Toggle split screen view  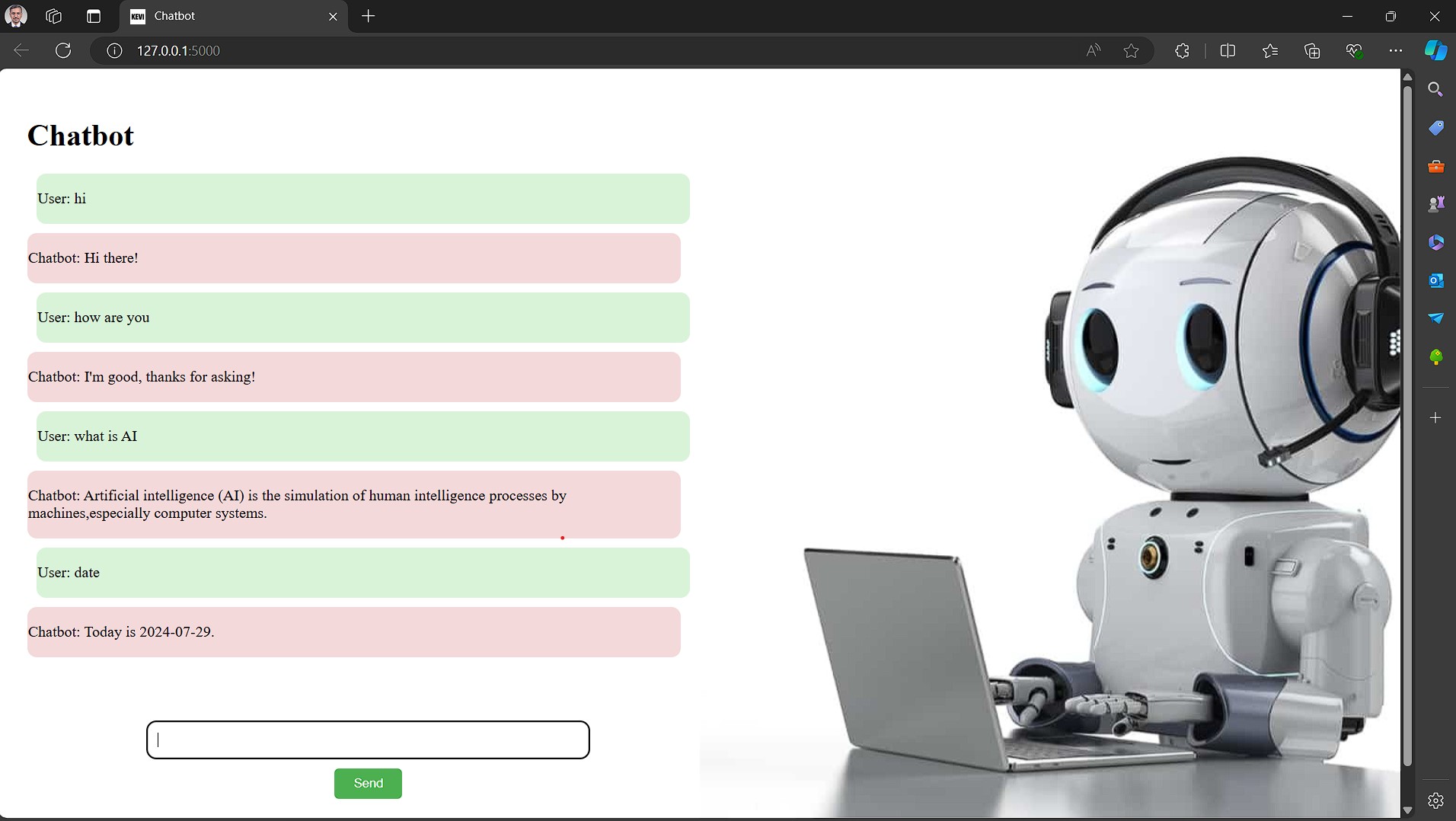coord(1228,50)
